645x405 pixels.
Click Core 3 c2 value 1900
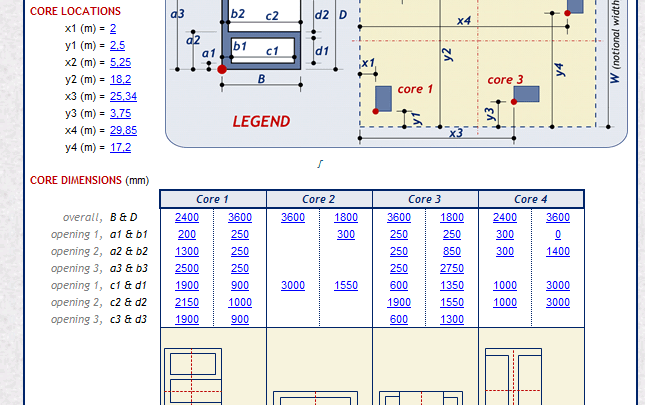click(399, 302)
